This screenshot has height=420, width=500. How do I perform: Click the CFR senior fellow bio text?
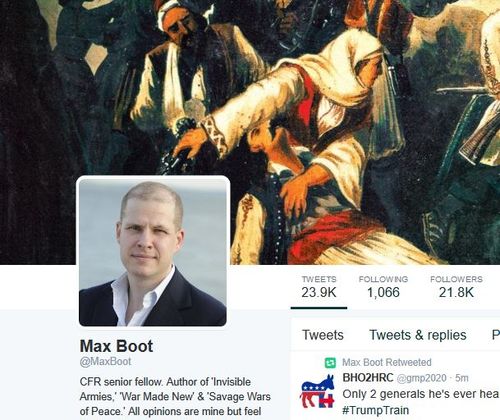click(x=175, y=397)
